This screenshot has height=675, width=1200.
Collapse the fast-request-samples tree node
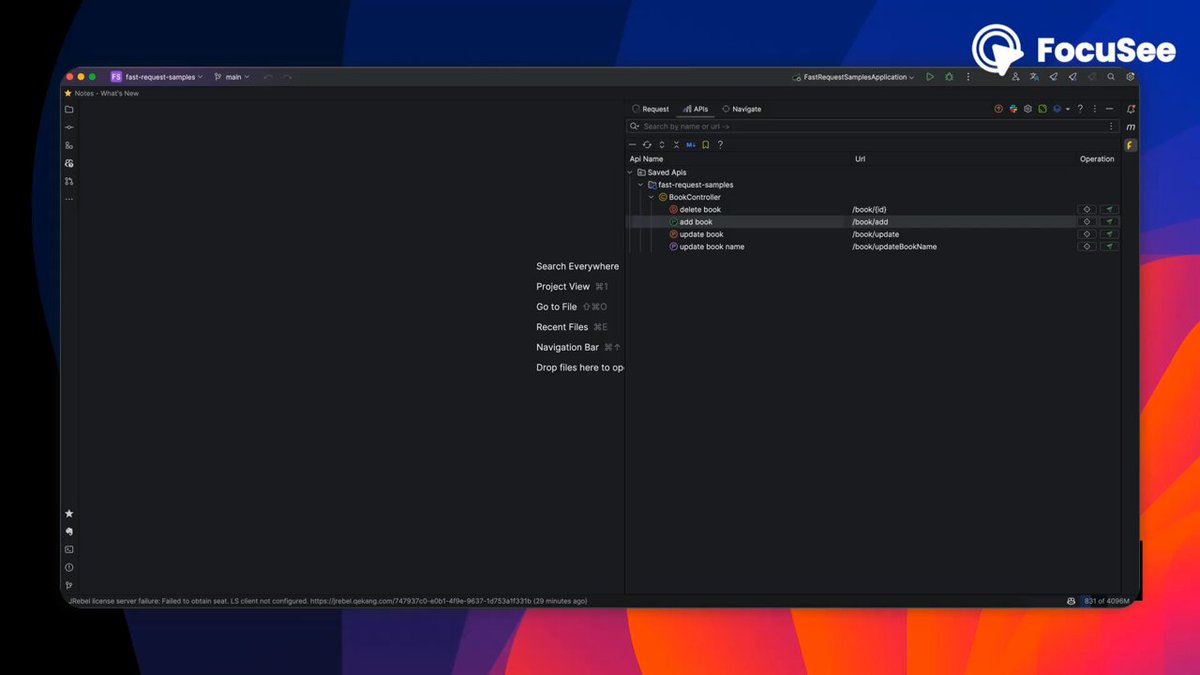(x=641, y=185)
